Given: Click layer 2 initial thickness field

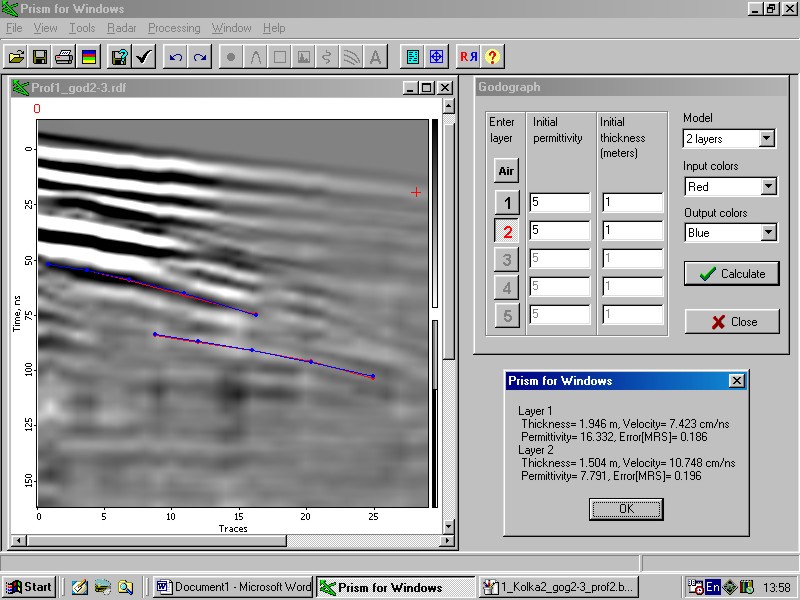Looking at the screenshot, I should 633,230.
